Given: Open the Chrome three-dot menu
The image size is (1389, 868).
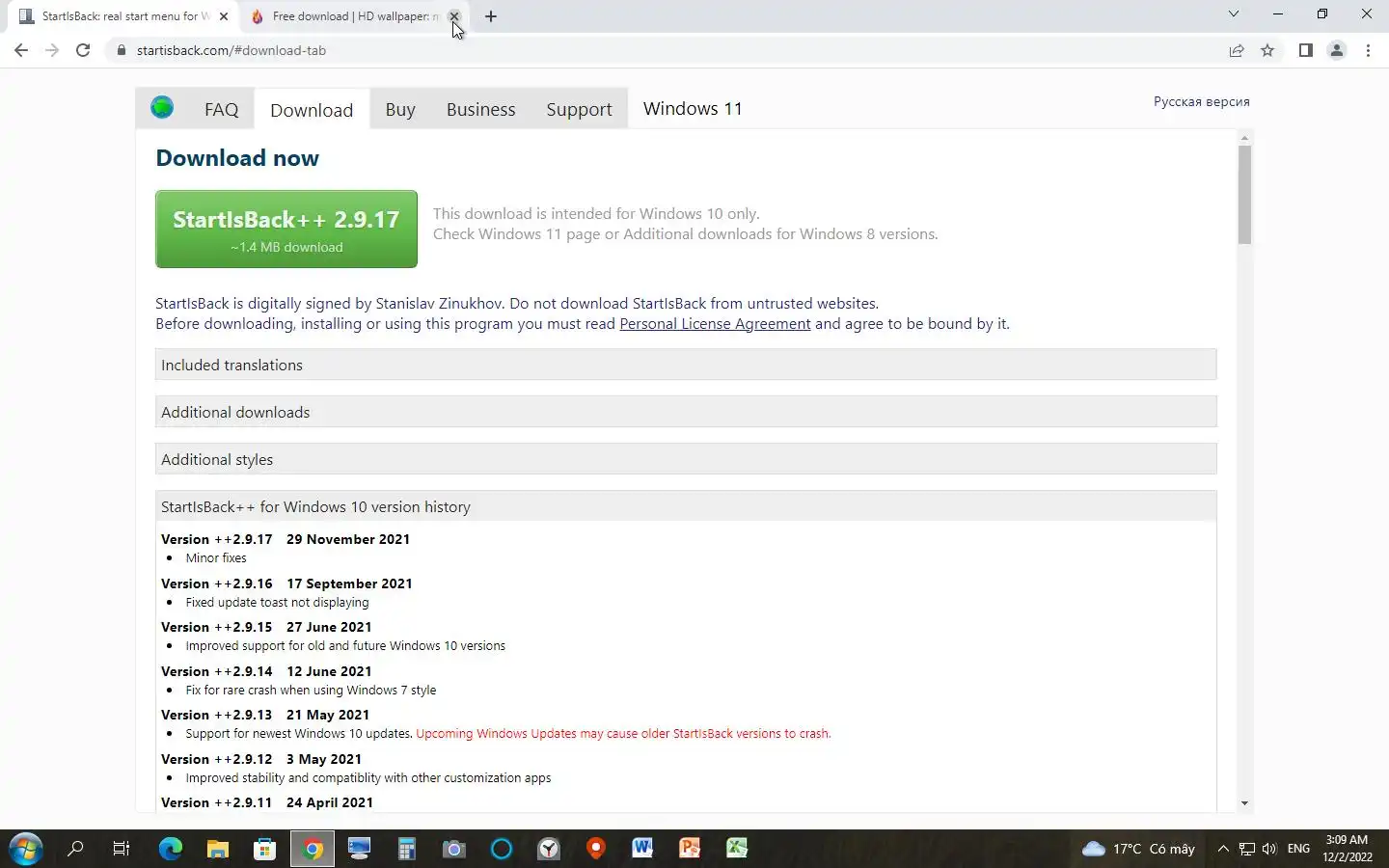Looking at the screenshot, I should tap(1368, 50).
